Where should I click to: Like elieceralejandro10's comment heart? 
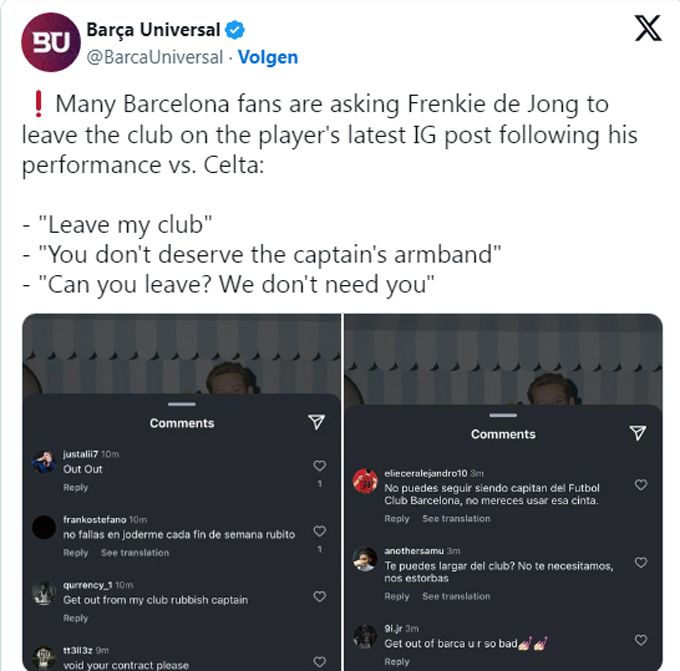pos(641,484)
